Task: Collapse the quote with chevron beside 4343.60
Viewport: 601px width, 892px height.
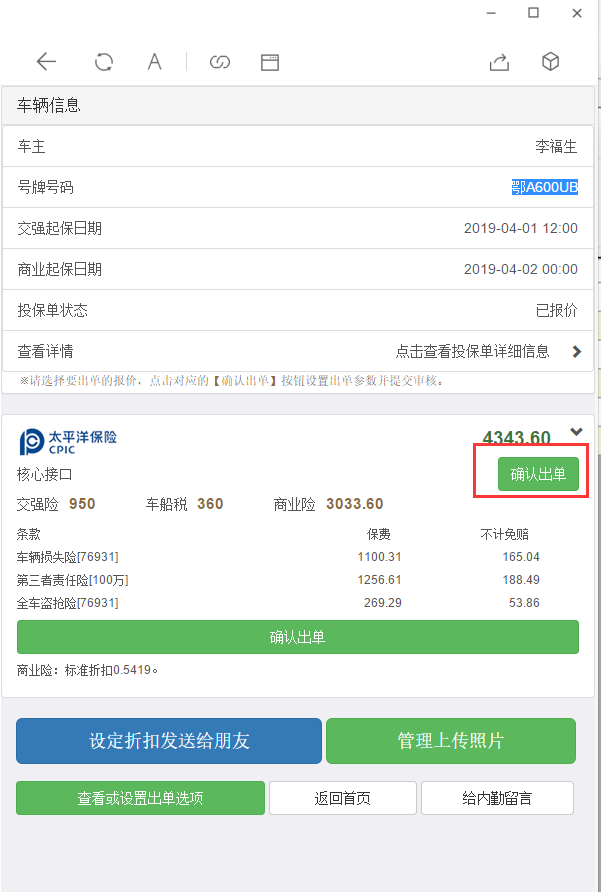Action: [x=576, y=432]
